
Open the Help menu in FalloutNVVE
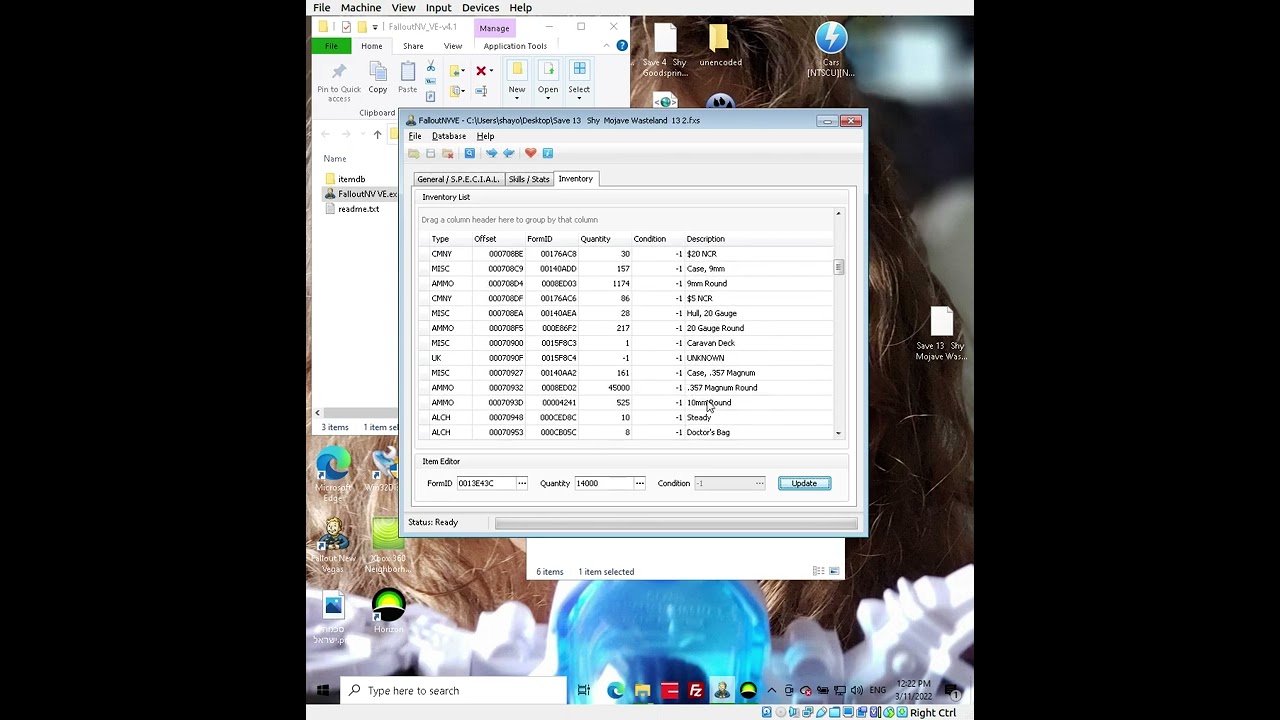(485, 136)
